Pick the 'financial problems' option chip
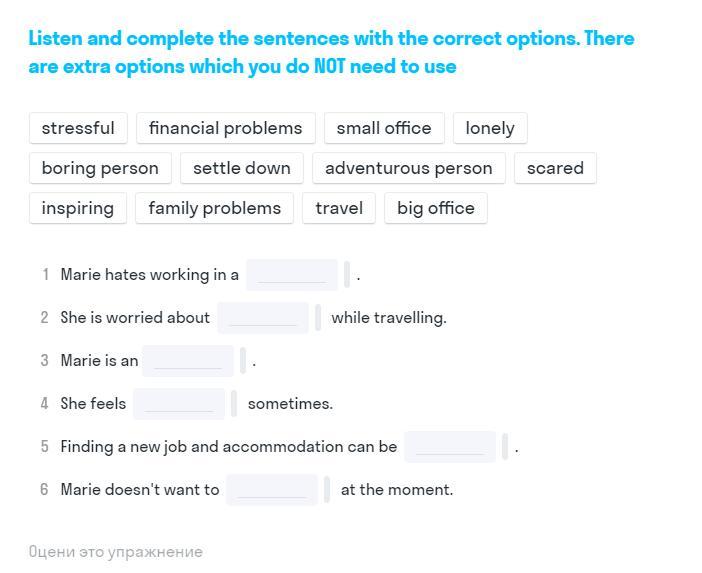Viewport: 702px width, 573px height. [226, 128]
